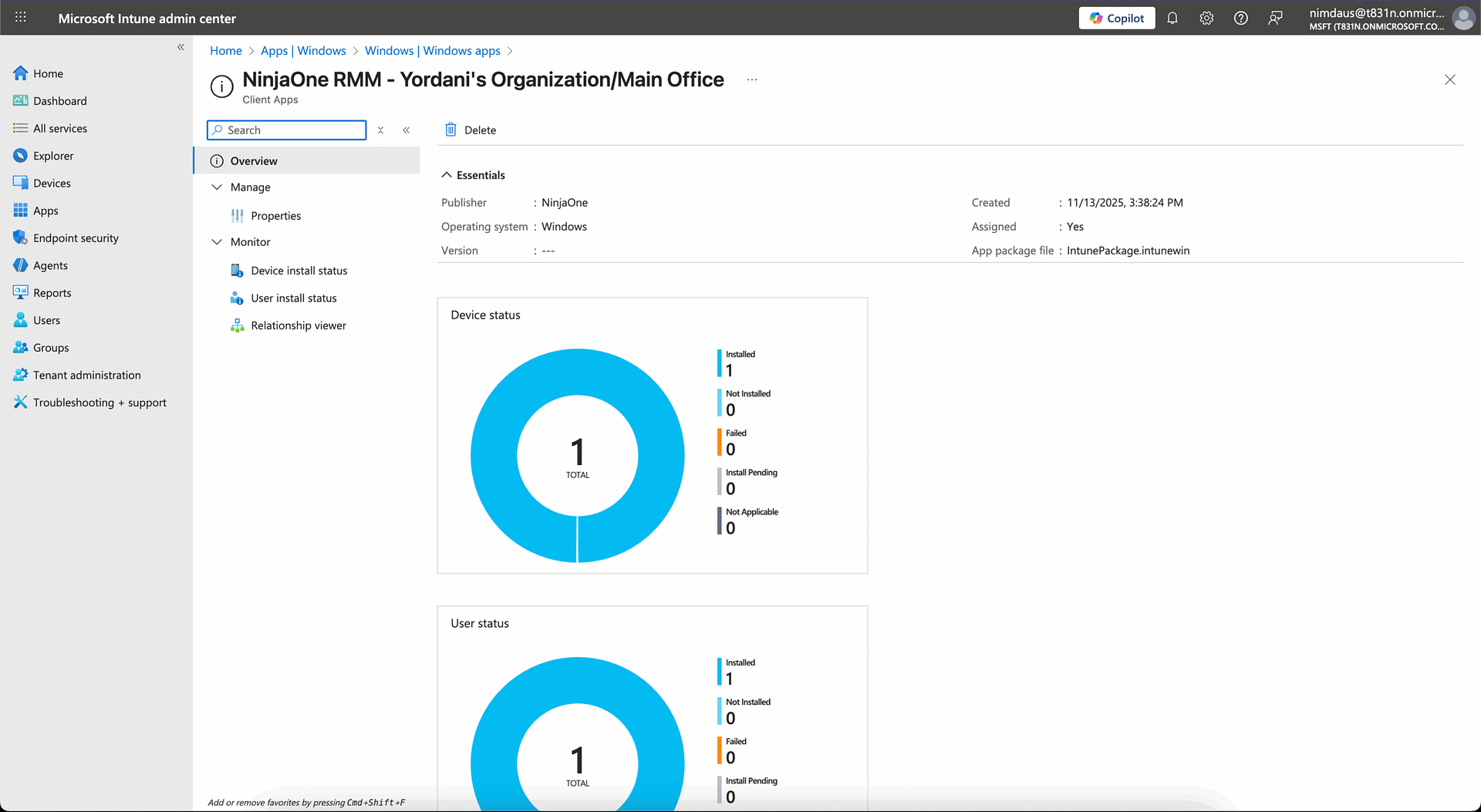The width and height of the screenshot is (1481, 812).
Task: Open Device install status report
Action: [299, 271]
